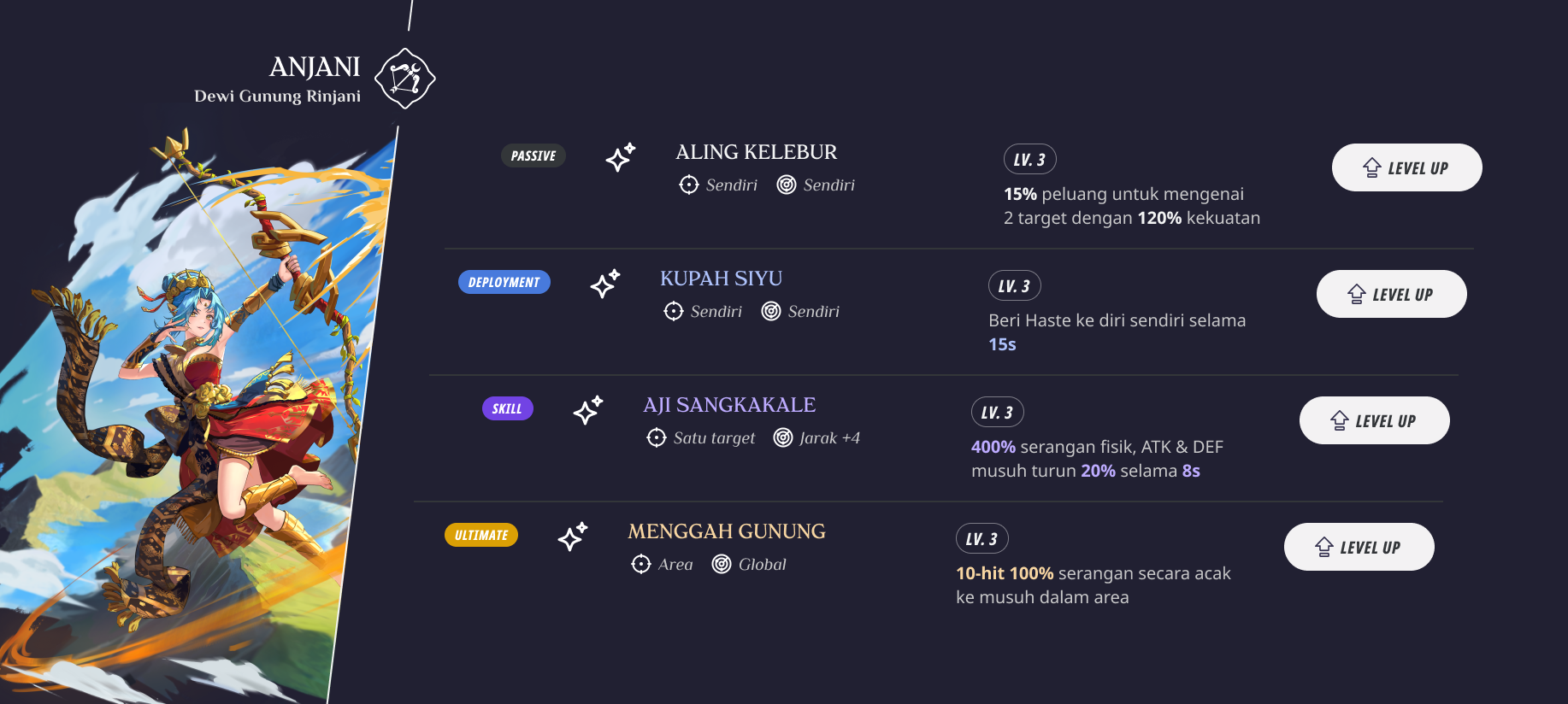Select the ULTIMATE badge
The height and width of the screenshot is (704, 1568).
tap(481, 535)
